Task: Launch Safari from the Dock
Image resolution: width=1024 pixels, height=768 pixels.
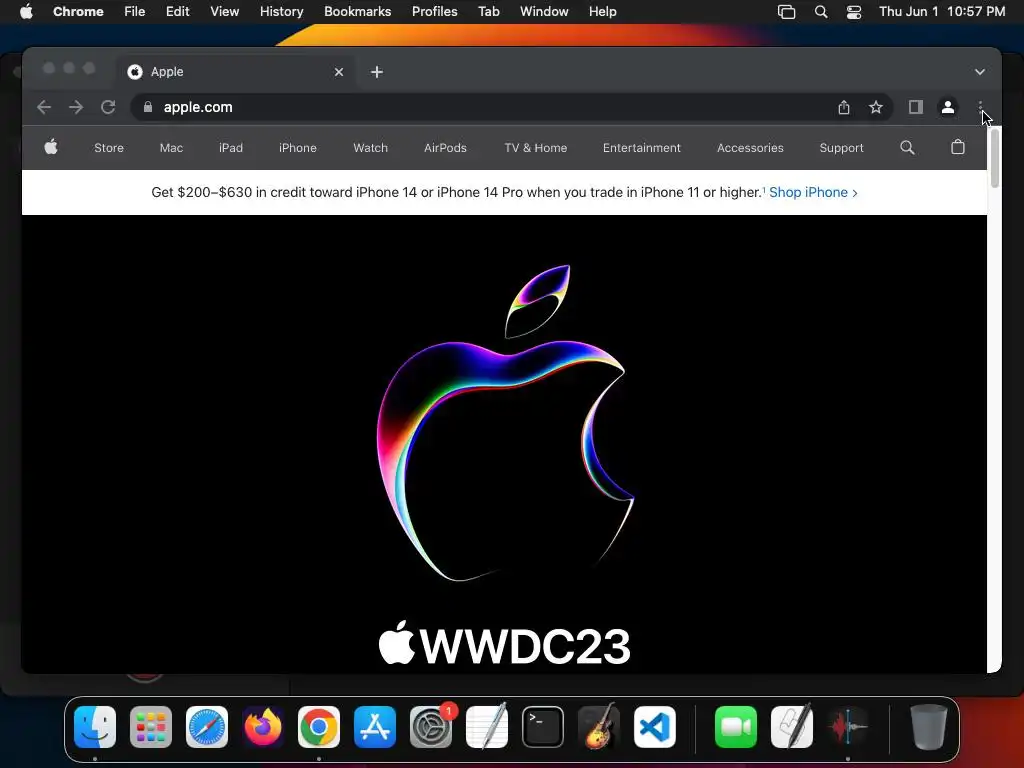Action: [207, 727]
